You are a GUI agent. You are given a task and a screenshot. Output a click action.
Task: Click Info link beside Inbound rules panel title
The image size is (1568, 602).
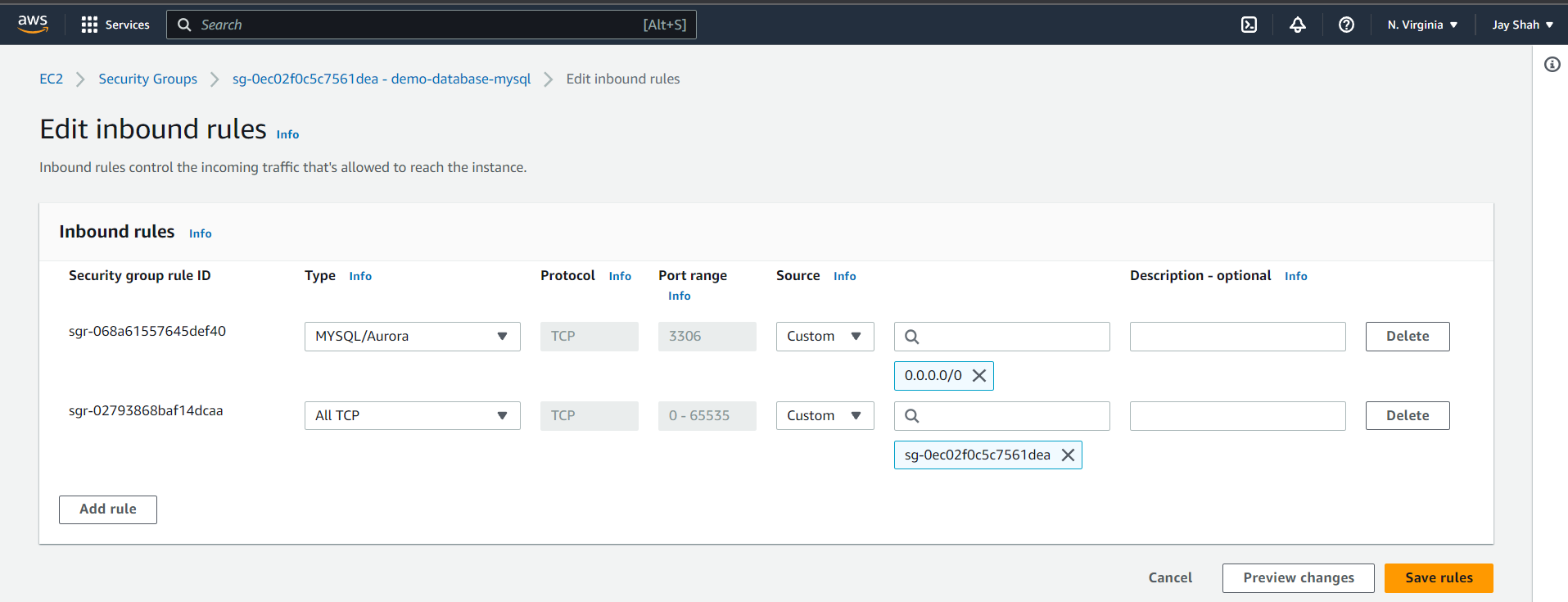tap(200, 233)
